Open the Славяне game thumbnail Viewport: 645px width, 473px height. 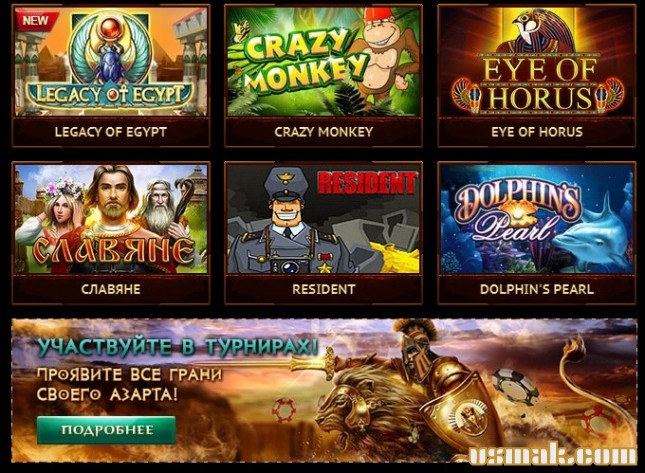(x=111, y=219)
